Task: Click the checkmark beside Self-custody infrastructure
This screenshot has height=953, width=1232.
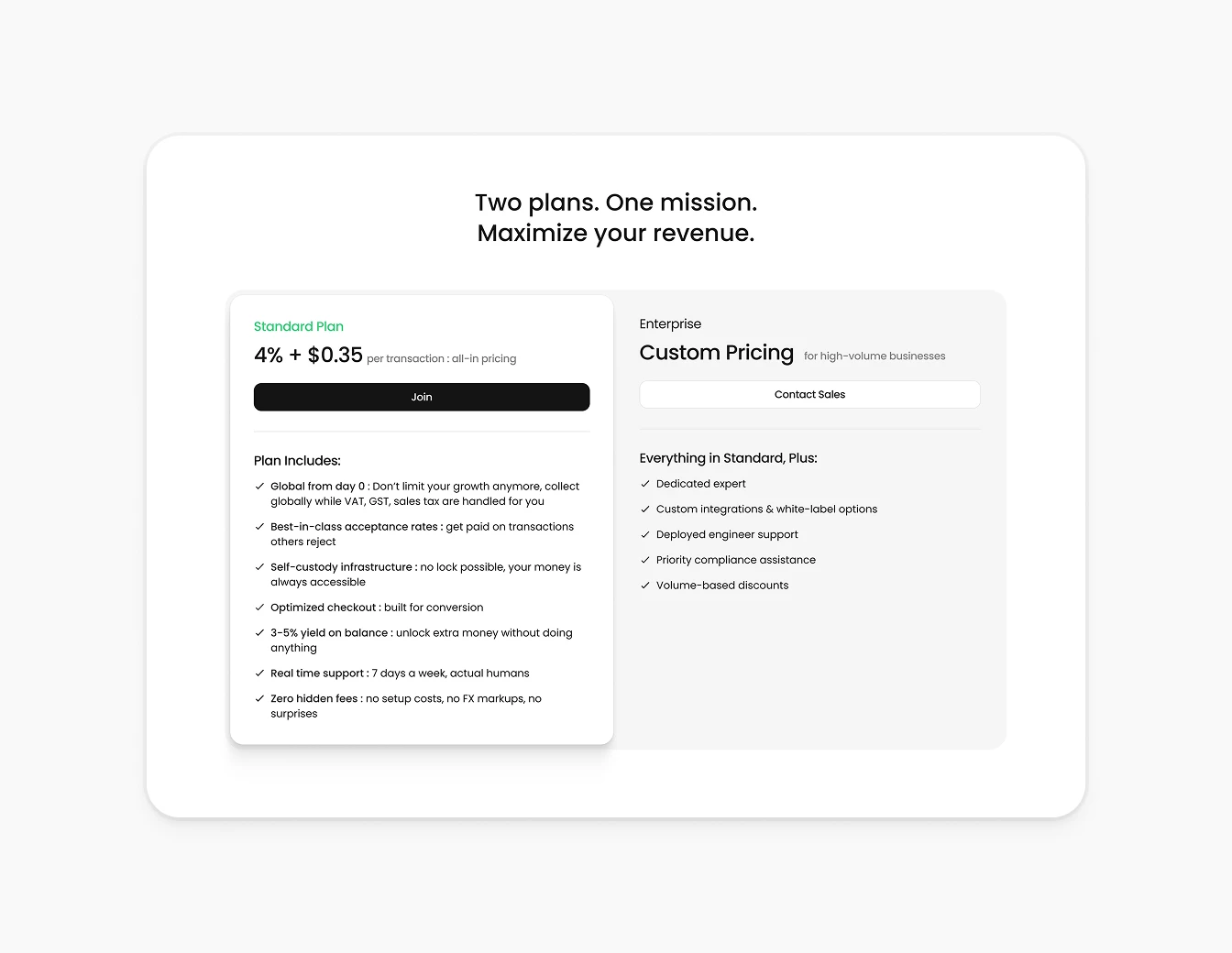Action: (x=258, y=566)
